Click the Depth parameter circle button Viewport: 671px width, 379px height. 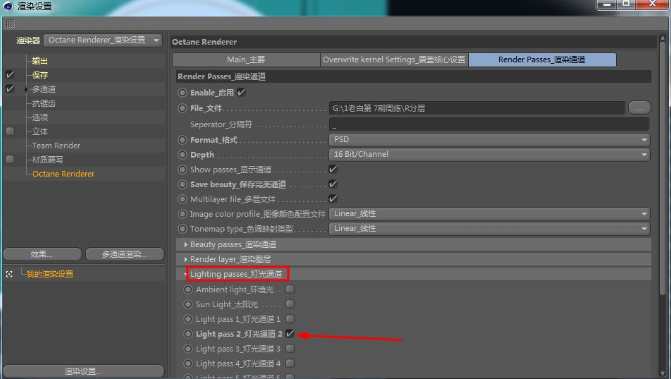click(x=183, y=154)
